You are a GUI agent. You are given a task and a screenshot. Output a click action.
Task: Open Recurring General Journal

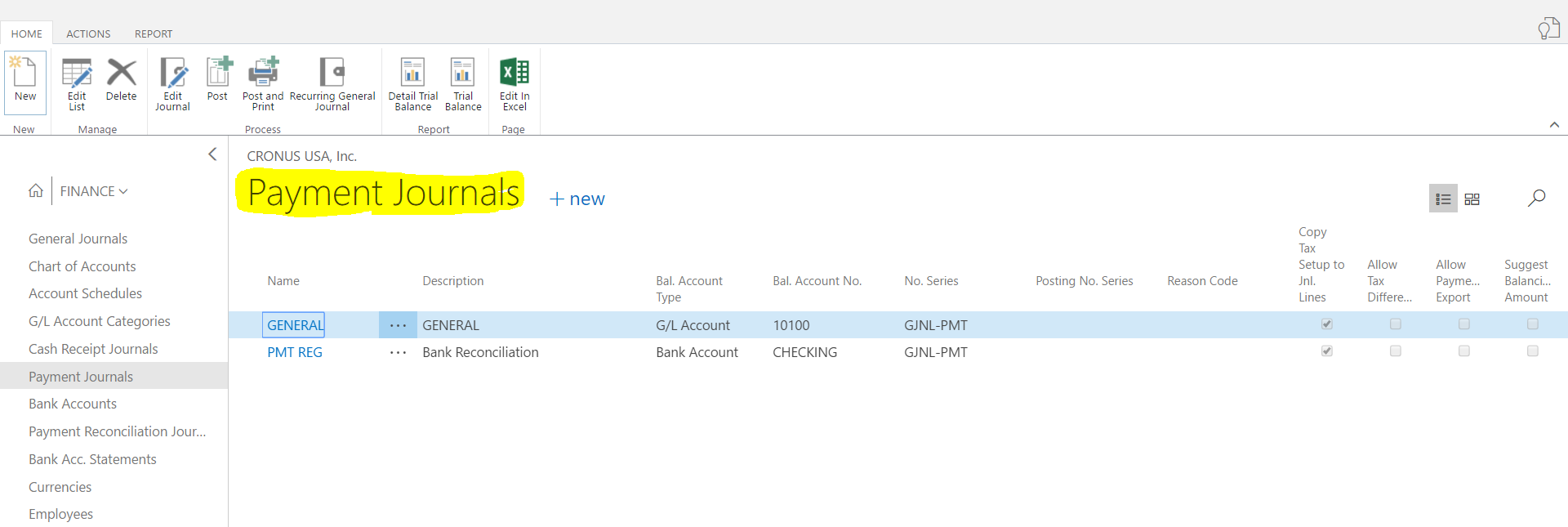click(x=332, y=84)
